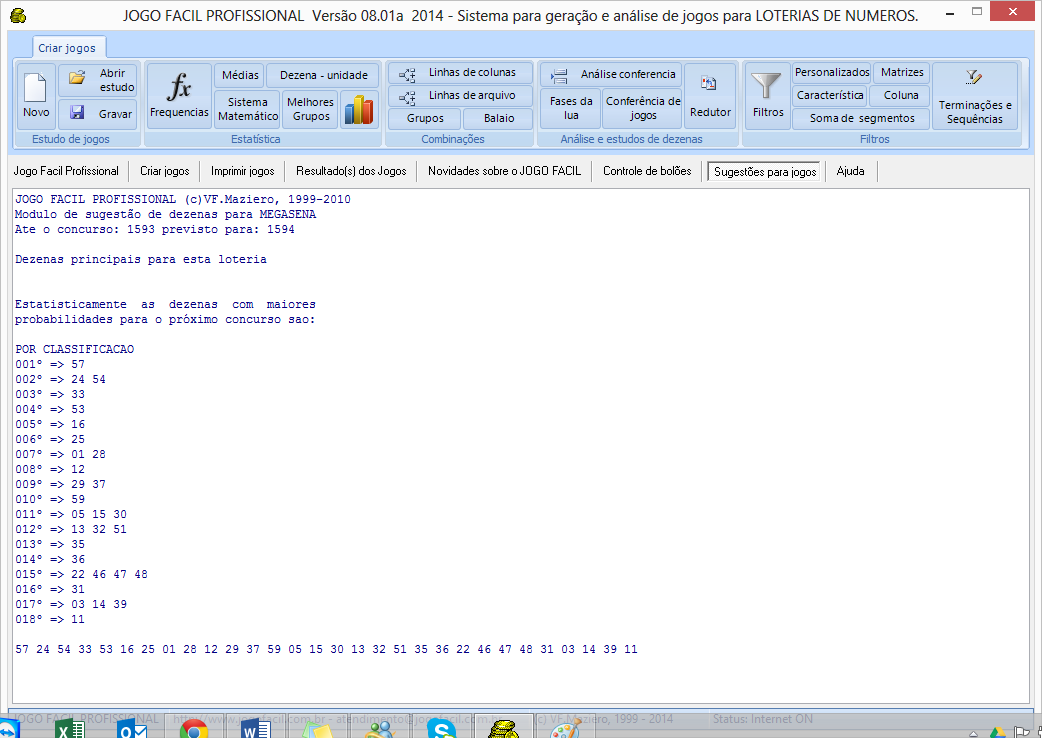Click Linhas de colunas combination button
The image size is (1042, 738).
click(x=460, y=73)
